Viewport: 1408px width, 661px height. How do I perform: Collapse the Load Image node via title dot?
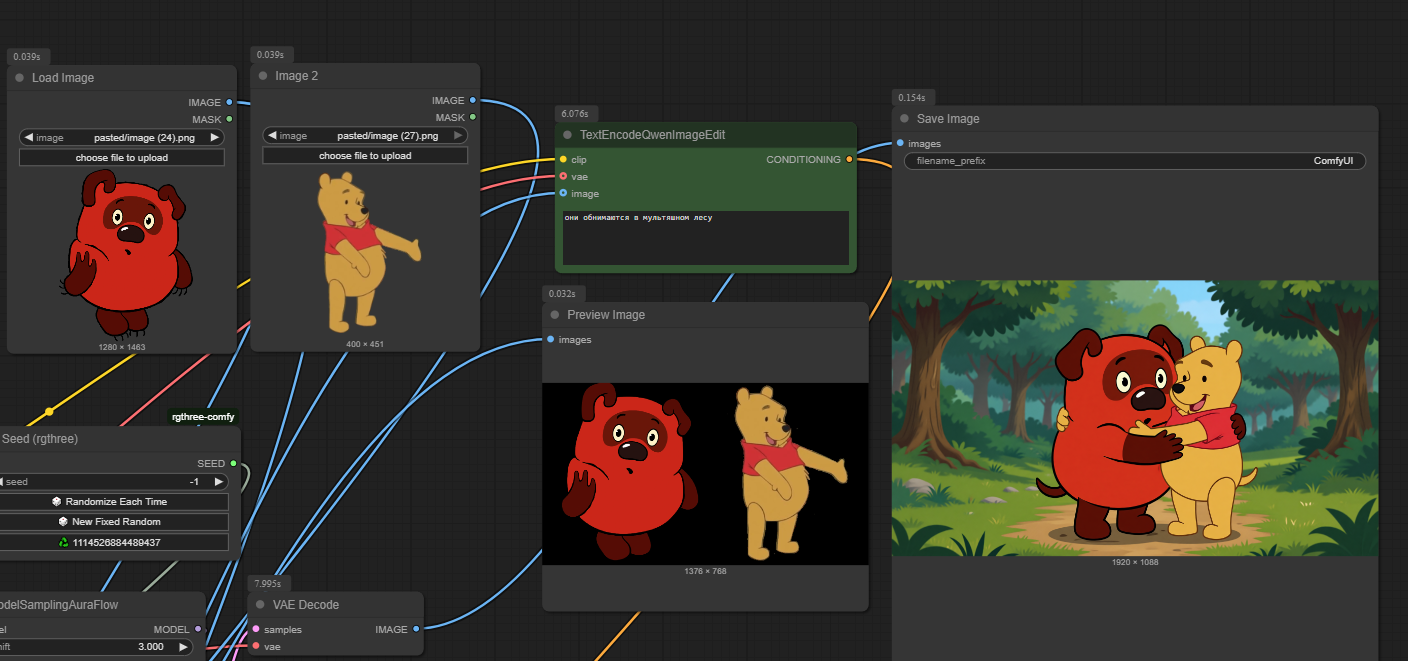19,78
